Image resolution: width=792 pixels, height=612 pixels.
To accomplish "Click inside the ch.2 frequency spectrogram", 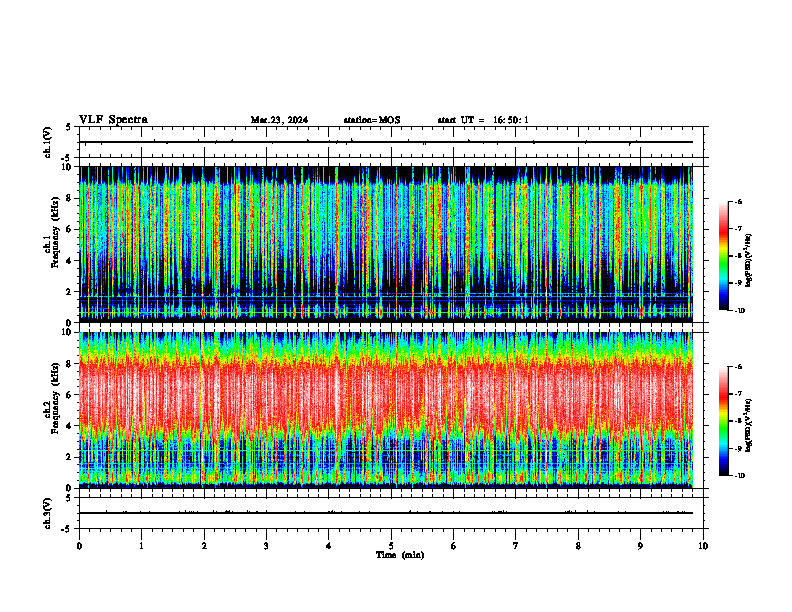I will (386, 410).
